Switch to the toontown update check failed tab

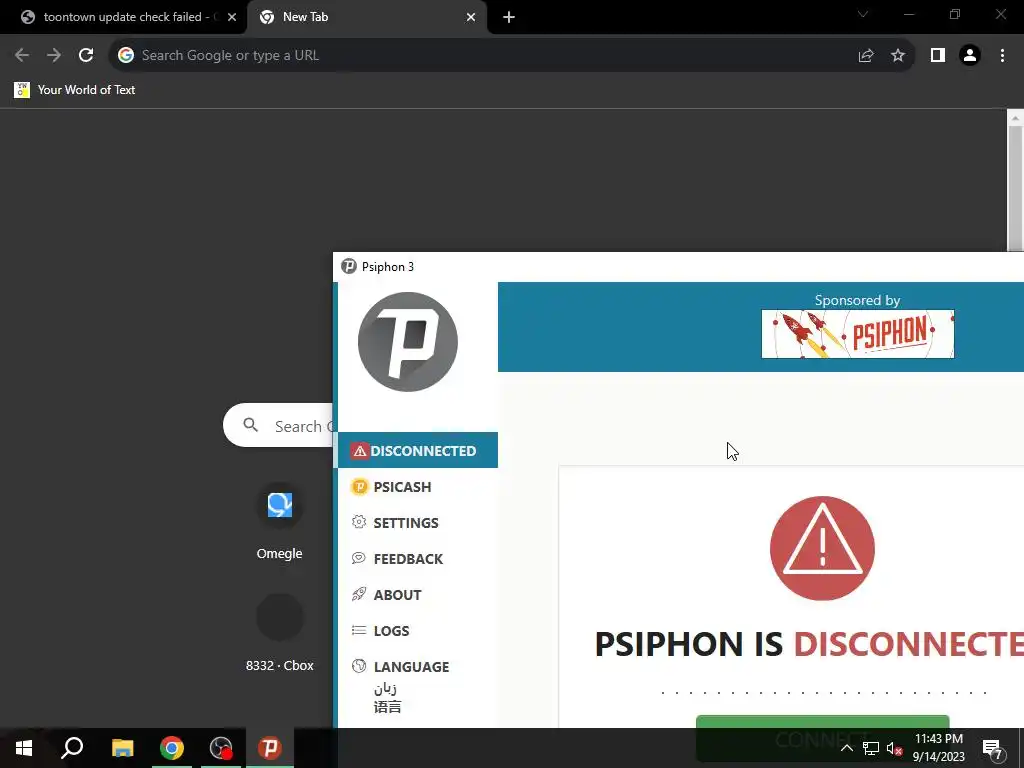click(124, 17)
